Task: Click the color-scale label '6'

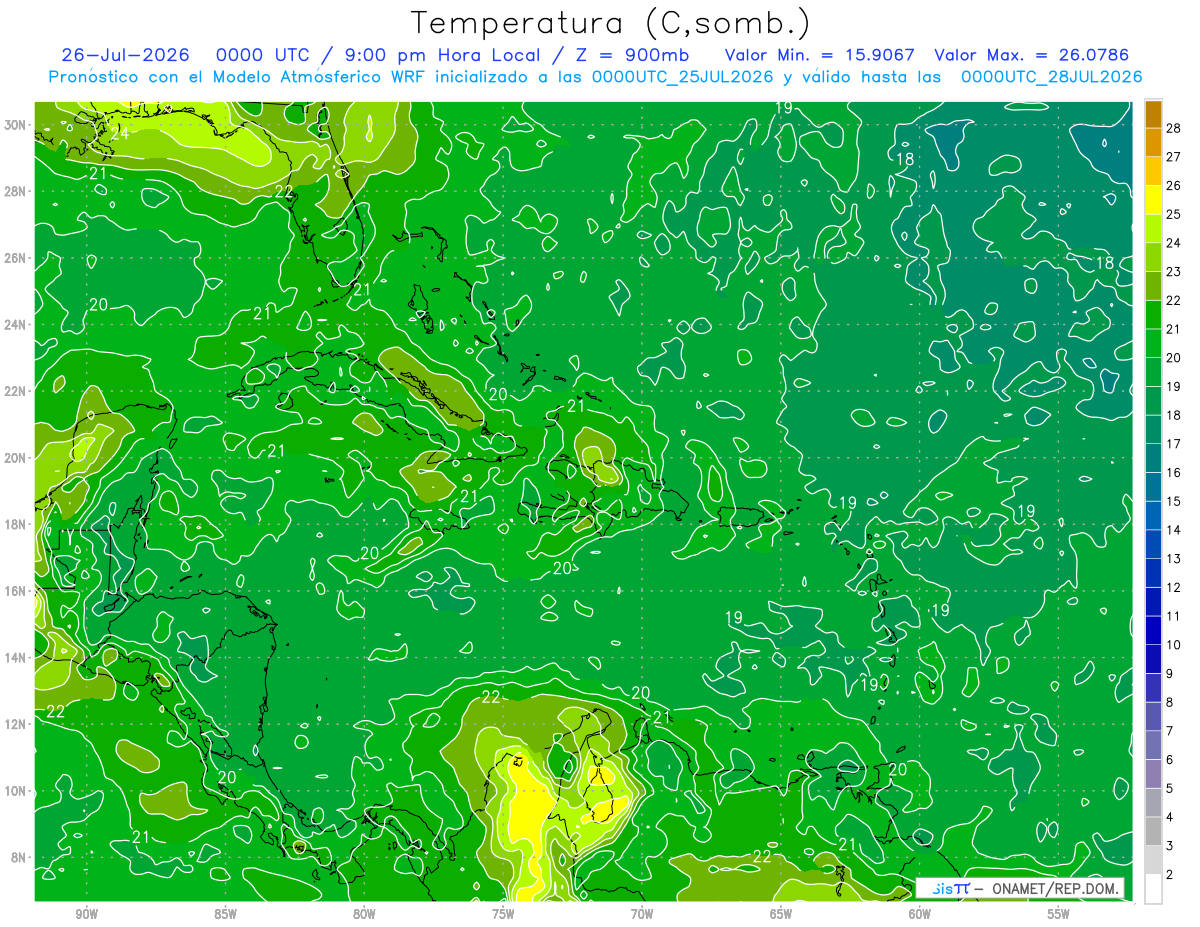Action: tap(1170, 760)
